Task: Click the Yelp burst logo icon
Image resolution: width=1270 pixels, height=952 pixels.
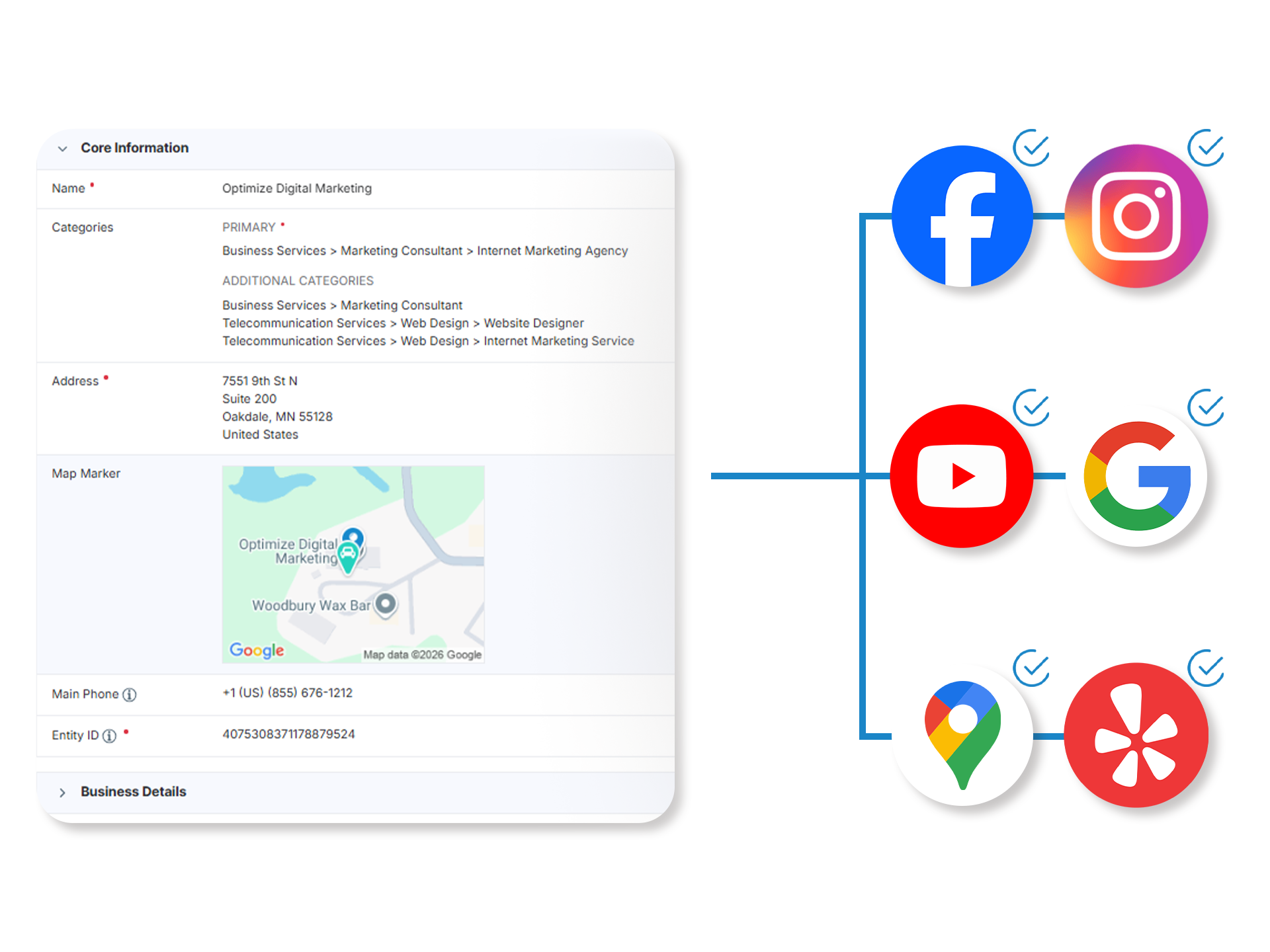Action: point(1136,735)
